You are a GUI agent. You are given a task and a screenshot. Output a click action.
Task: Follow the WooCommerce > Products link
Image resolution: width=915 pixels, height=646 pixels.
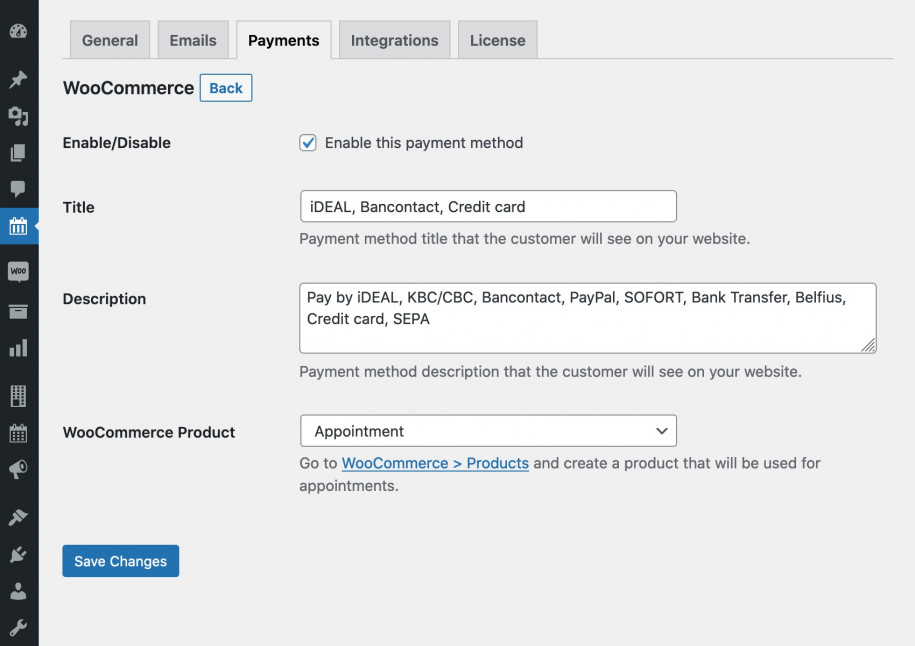(434, 463)
